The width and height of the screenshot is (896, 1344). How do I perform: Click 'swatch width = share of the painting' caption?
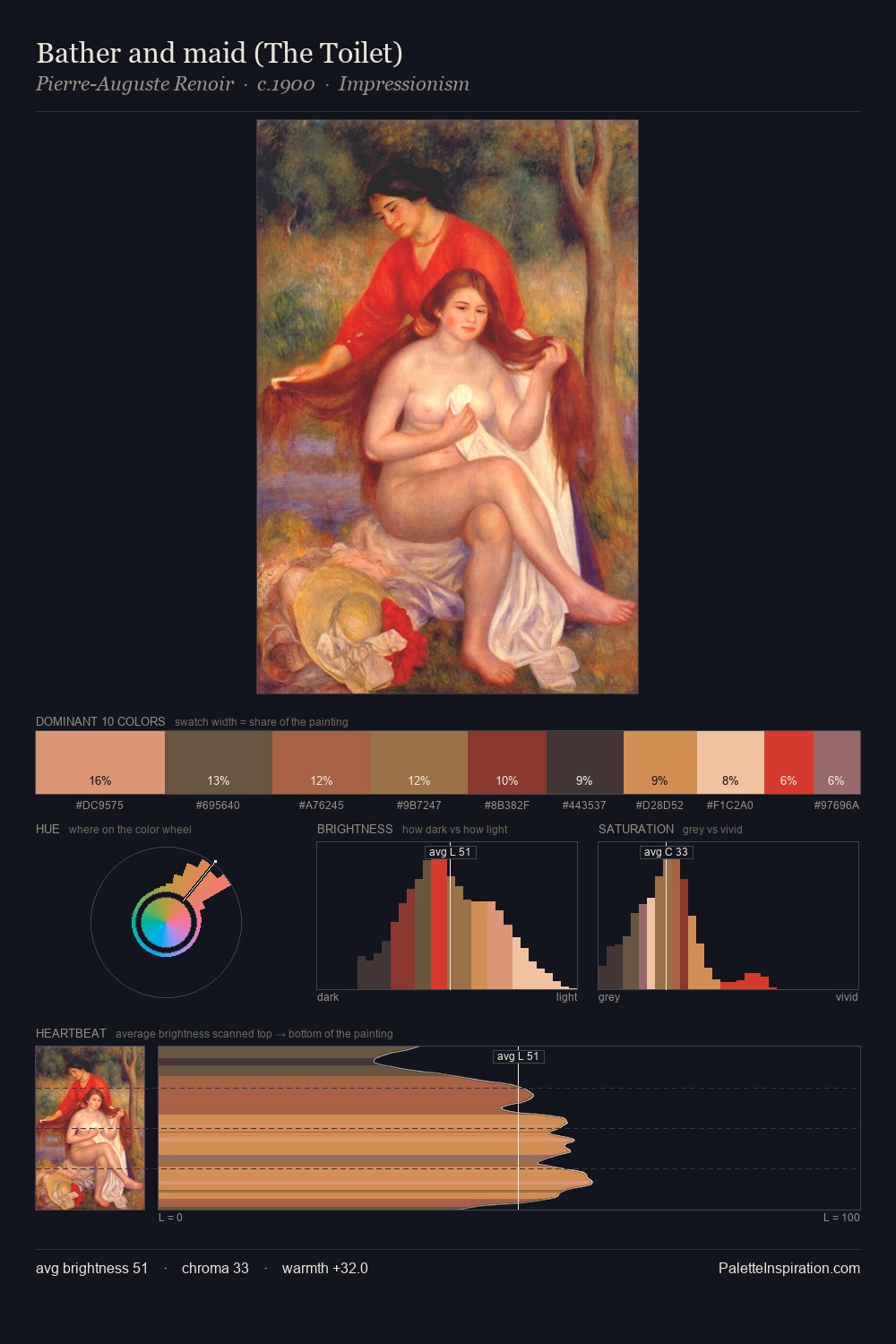[x=261, y=721]
